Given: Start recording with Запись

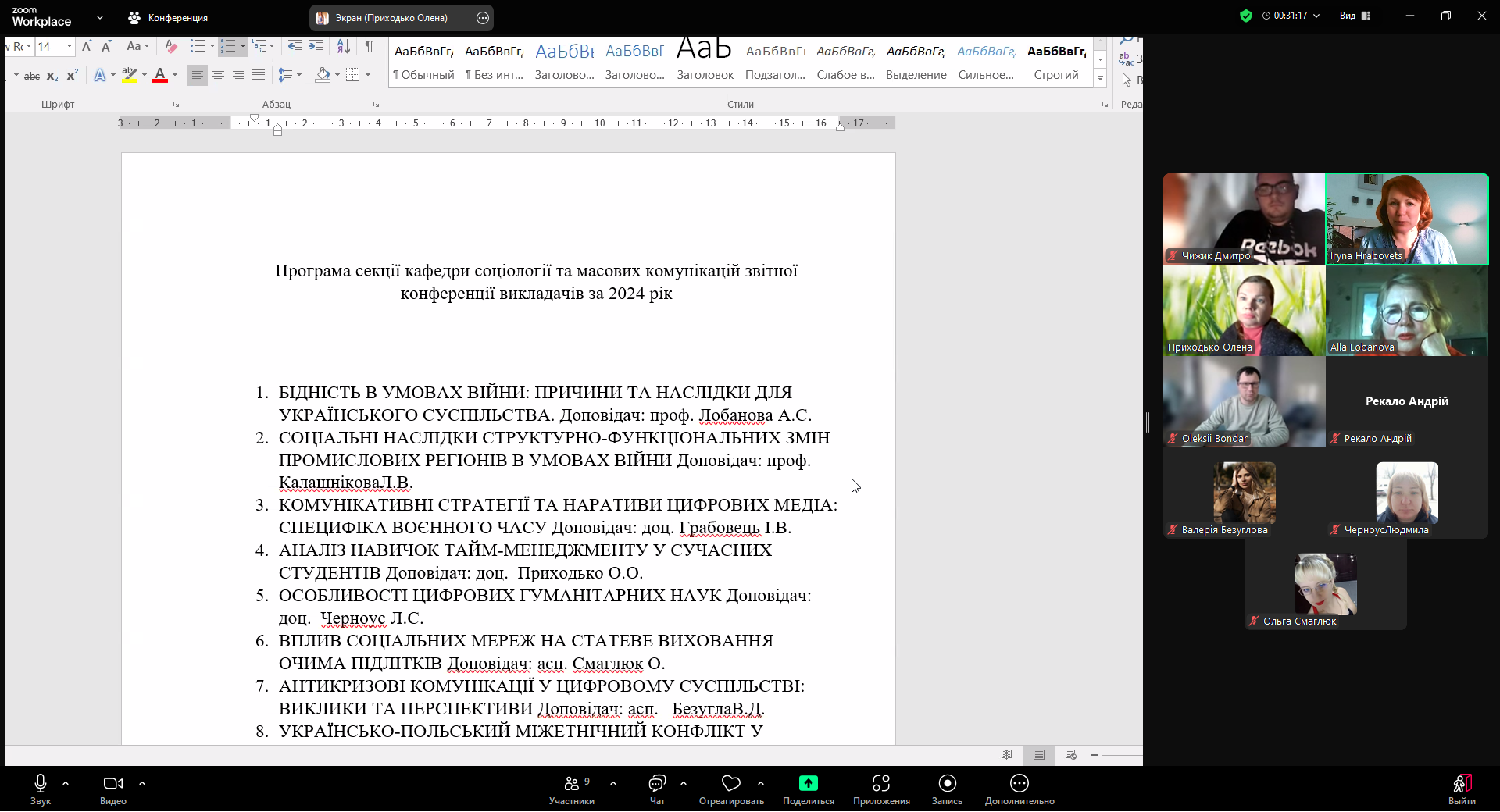Looking at the screenshot, I should pyautogui.click(x=947, y=789).
